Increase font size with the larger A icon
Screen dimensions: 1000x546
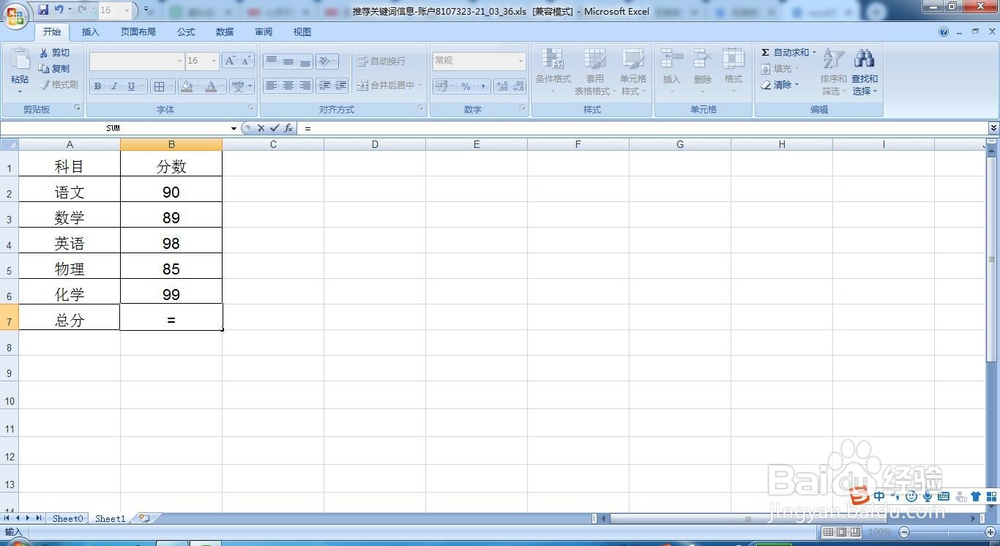click(230, 61)
